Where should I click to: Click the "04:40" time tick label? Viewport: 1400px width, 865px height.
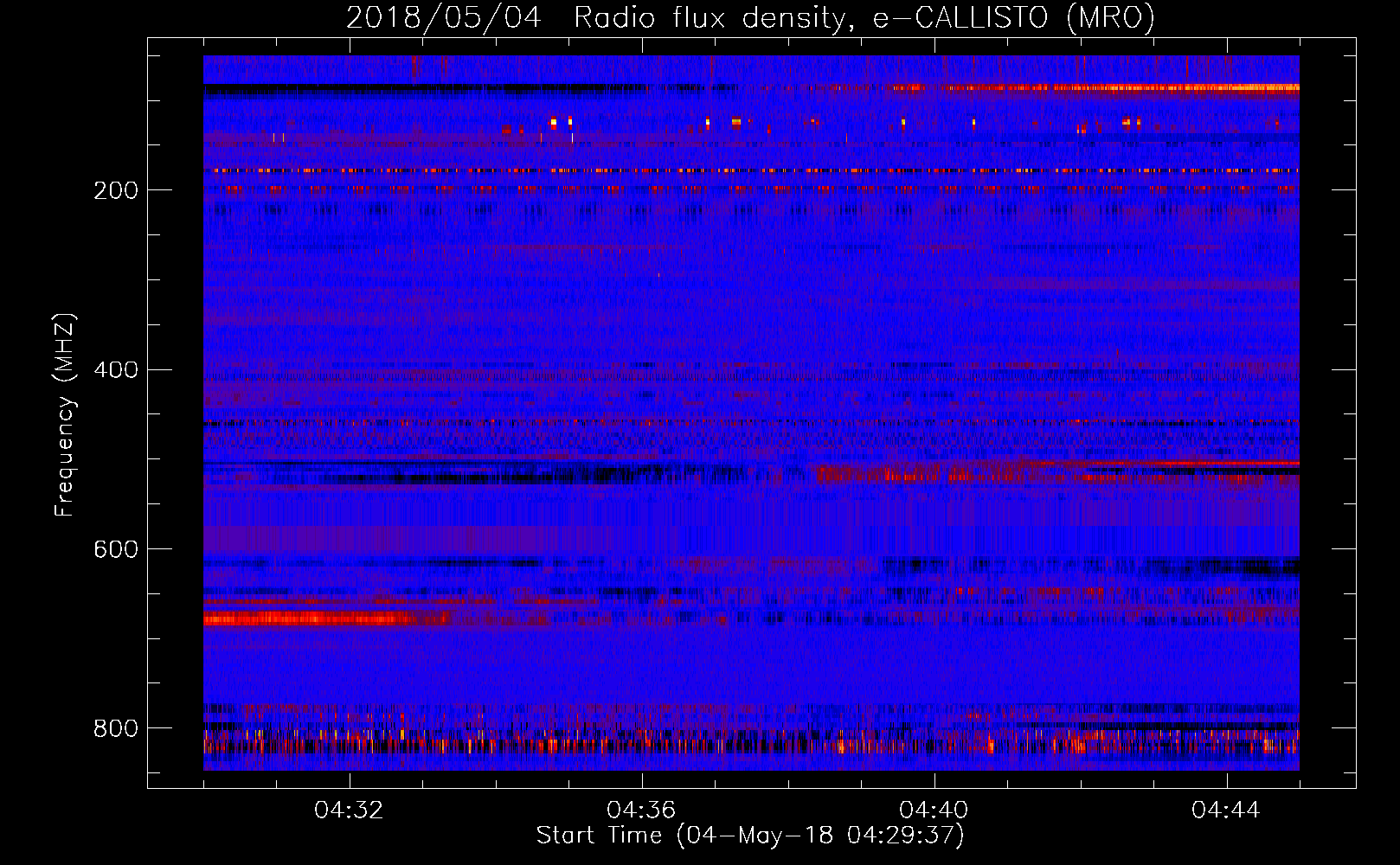[x=934, y=811]
